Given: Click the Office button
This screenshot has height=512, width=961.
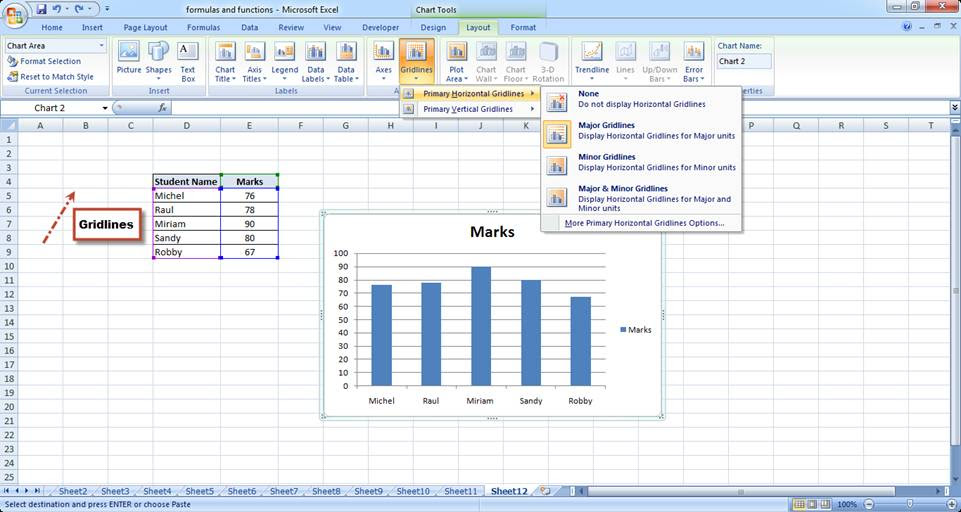Looking at the screenshot, I should (x=13, y=13).
